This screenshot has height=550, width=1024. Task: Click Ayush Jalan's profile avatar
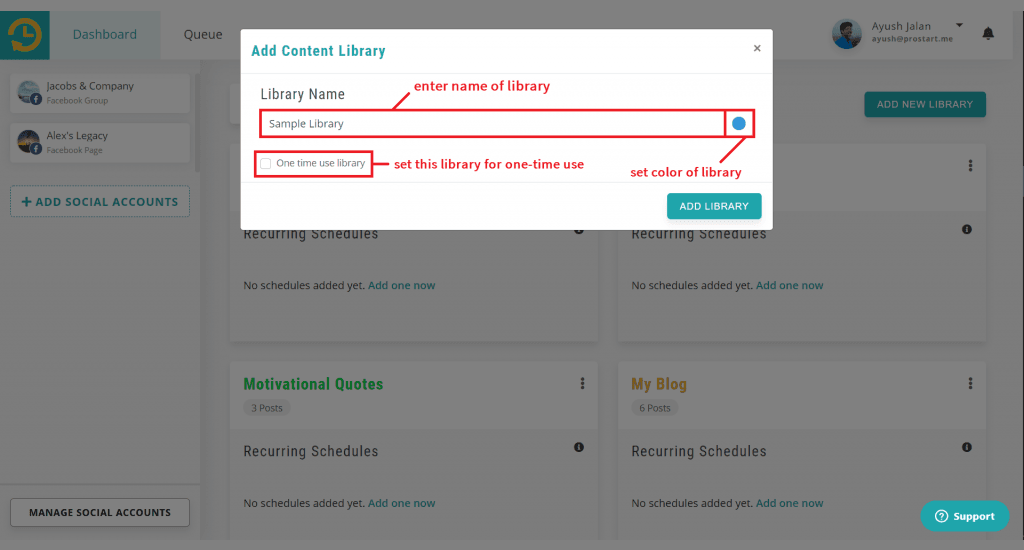point(847,34)
